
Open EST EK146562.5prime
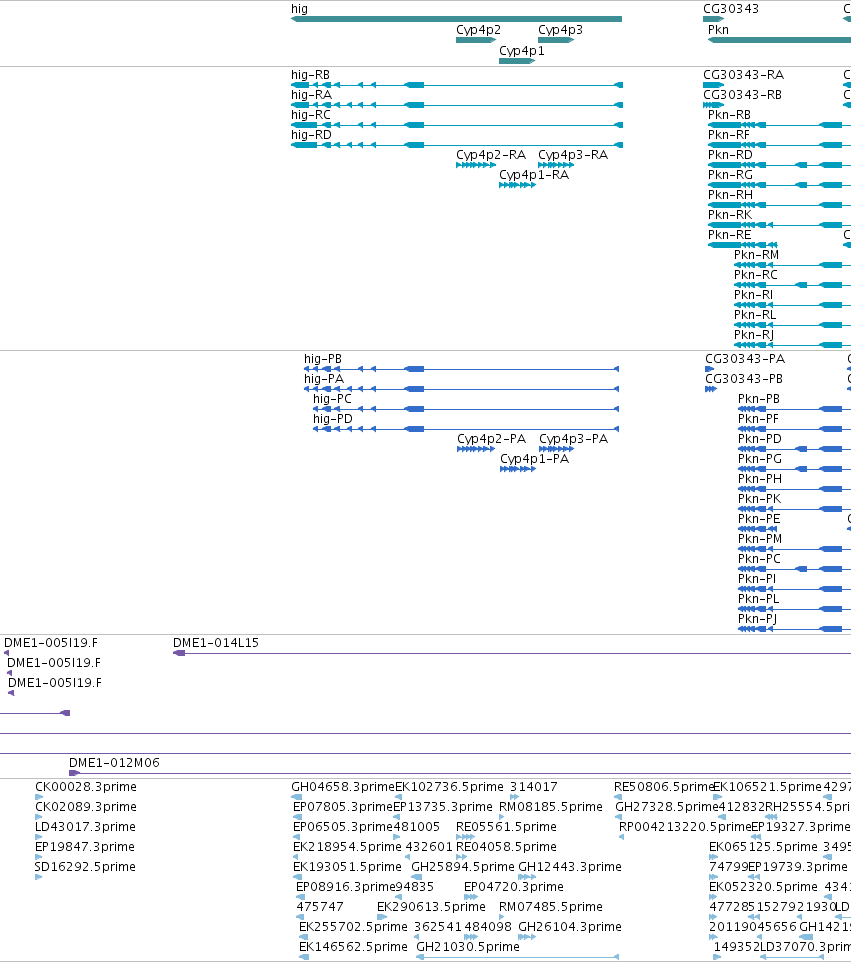353,947
